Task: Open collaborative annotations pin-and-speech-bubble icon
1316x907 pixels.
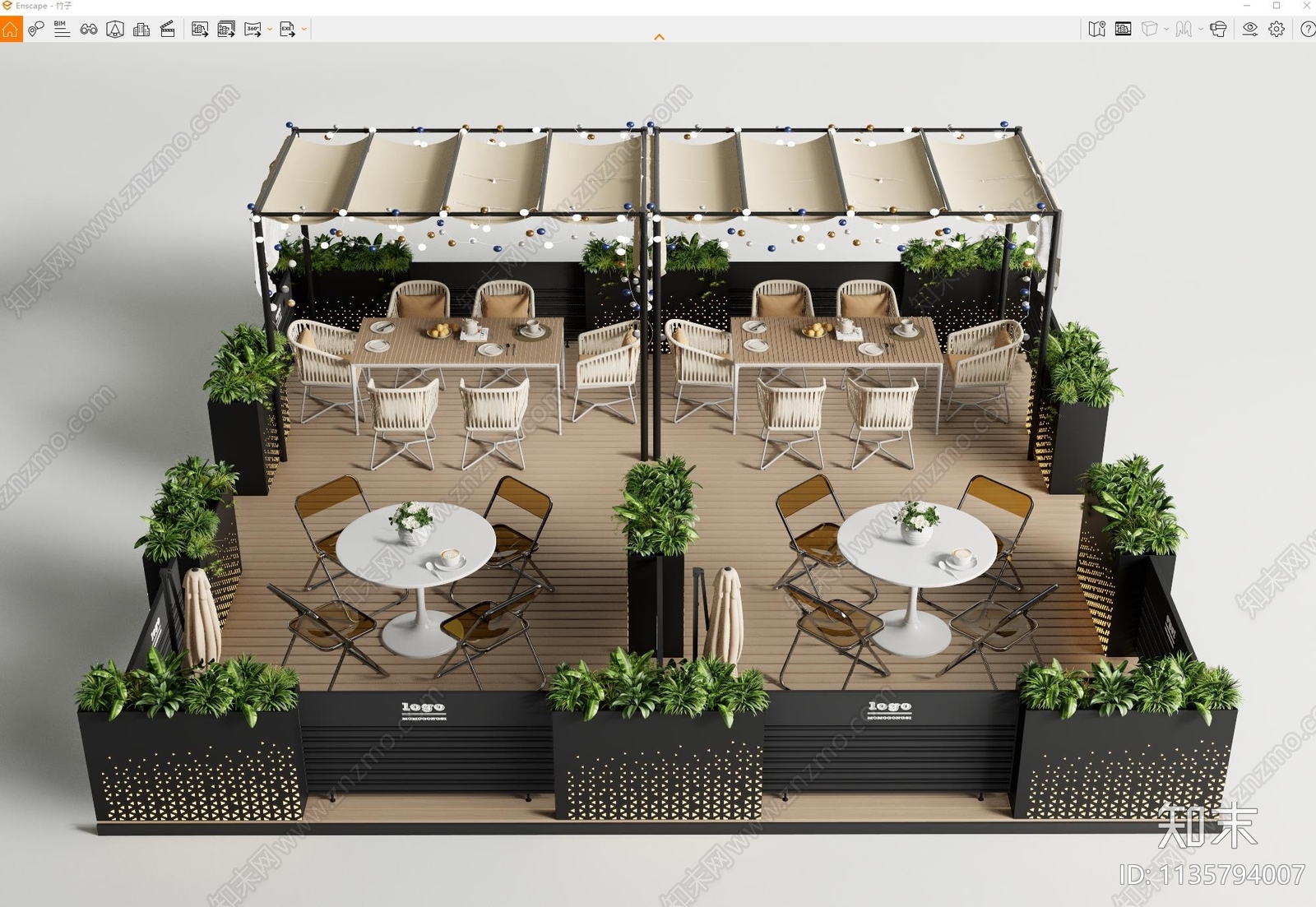Action: [36, 30]
